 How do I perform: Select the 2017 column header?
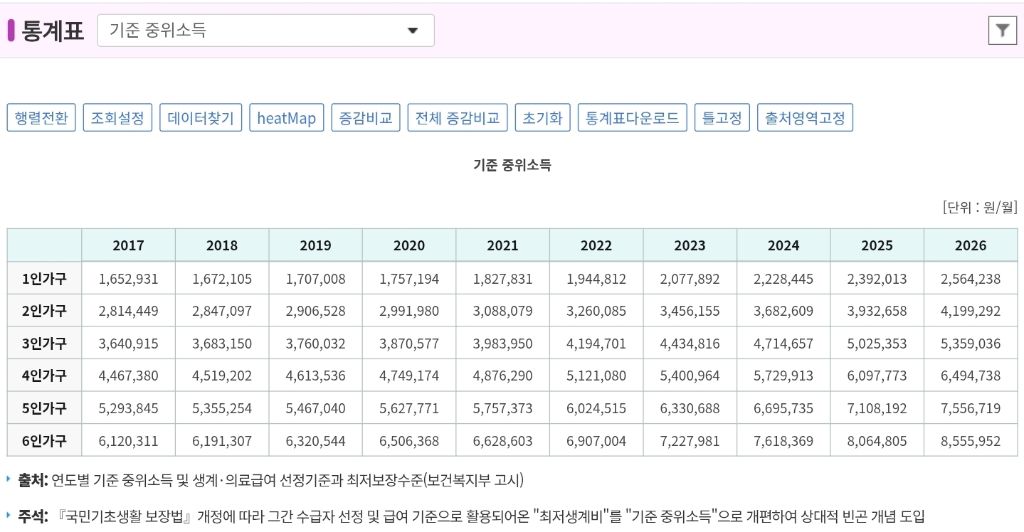tap(128, 245)
